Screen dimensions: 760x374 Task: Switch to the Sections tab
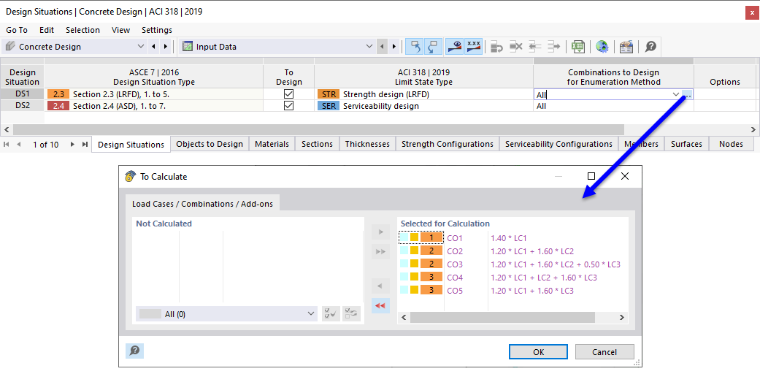coord(317,144)
